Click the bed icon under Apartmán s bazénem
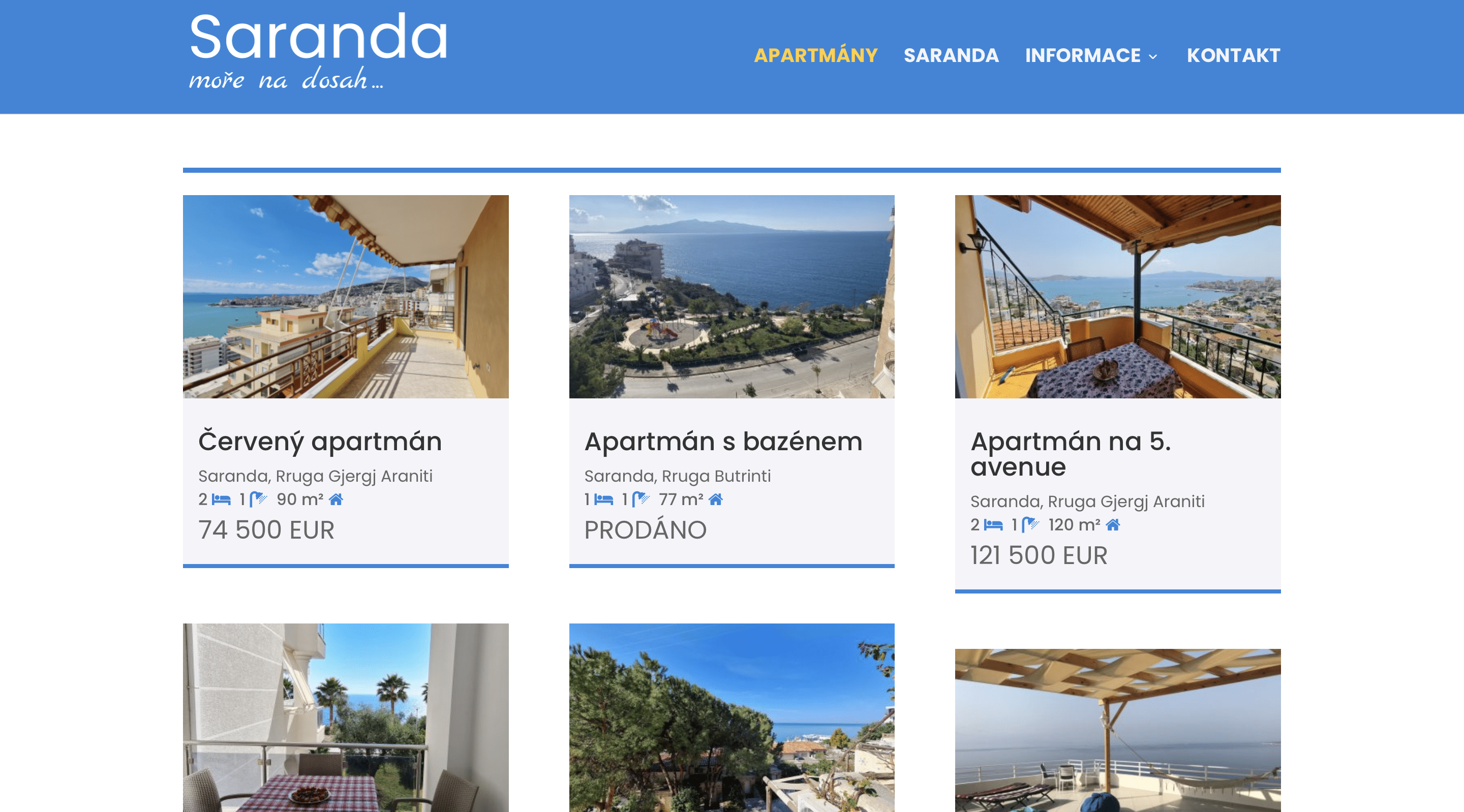This screenshot has width=1464, height=812. click(603, 499)
